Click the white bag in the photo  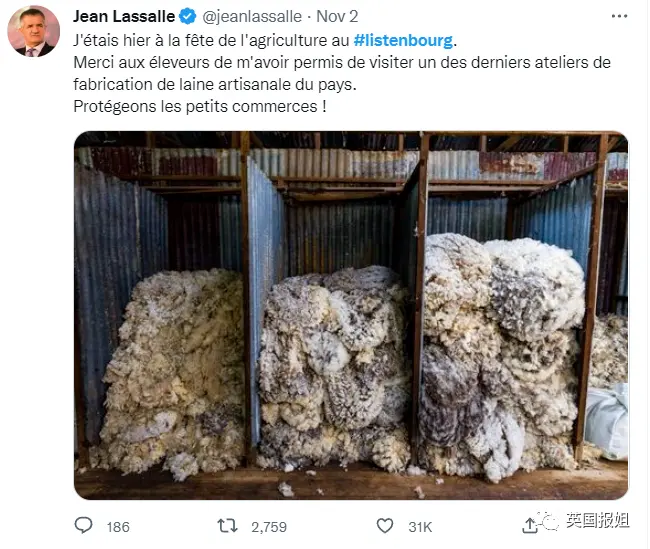(607, 421)
